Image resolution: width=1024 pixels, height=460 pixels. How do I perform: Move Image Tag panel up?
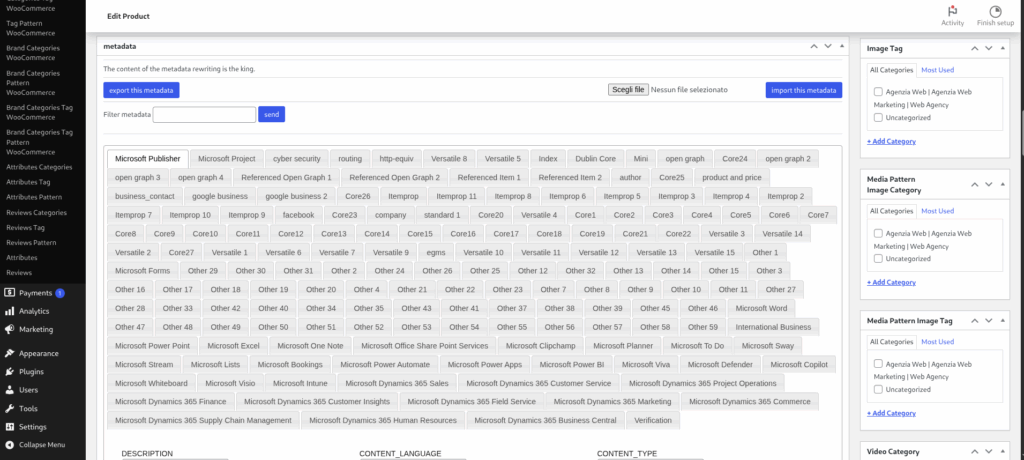point(974,48)
